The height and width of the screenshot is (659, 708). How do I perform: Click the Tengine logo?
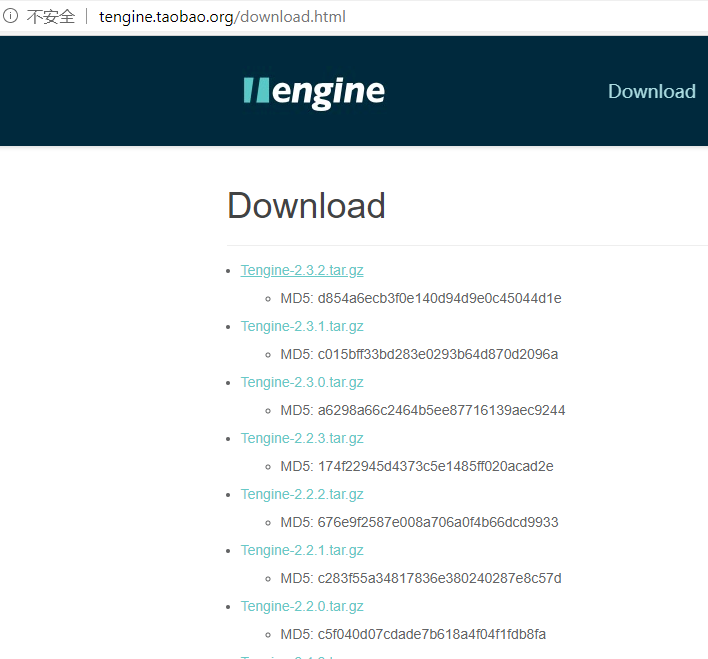point(314,92)
